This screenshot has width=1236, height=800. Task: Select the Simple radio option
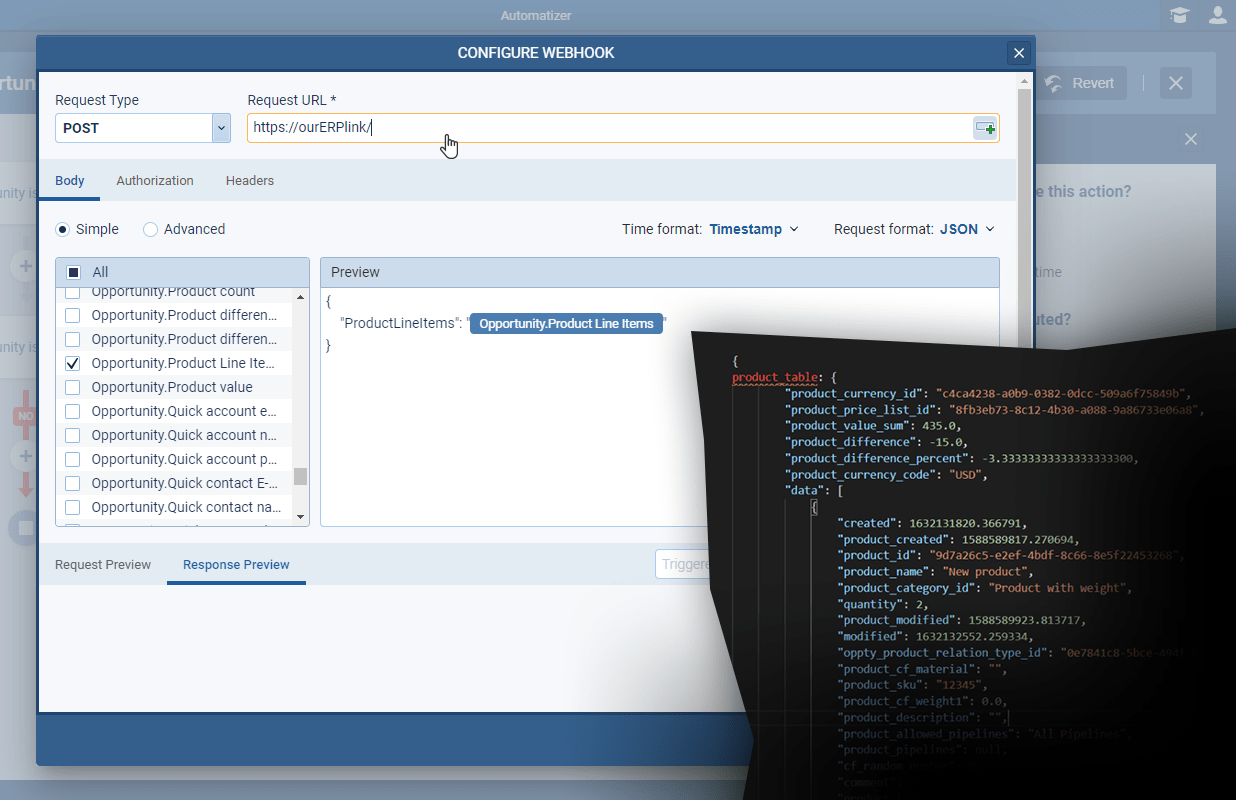(x=63, y=229)
